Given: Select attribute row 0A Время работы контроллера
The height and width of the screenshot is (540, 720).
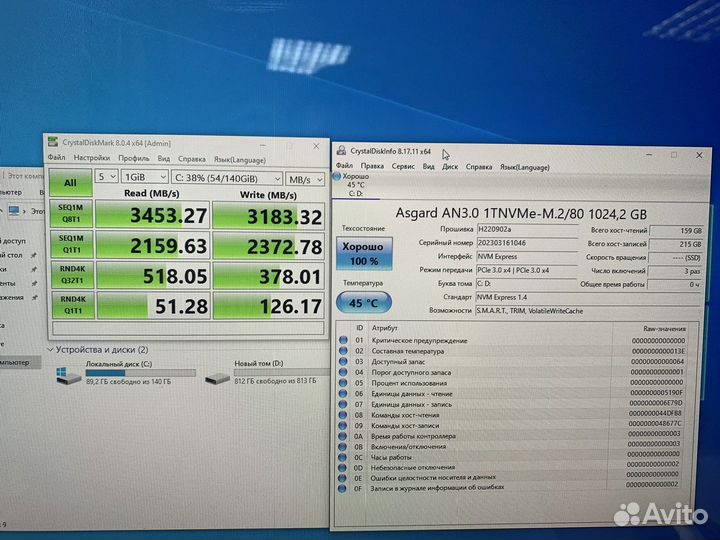Looking at the screenshot, I should coord(511,436).
